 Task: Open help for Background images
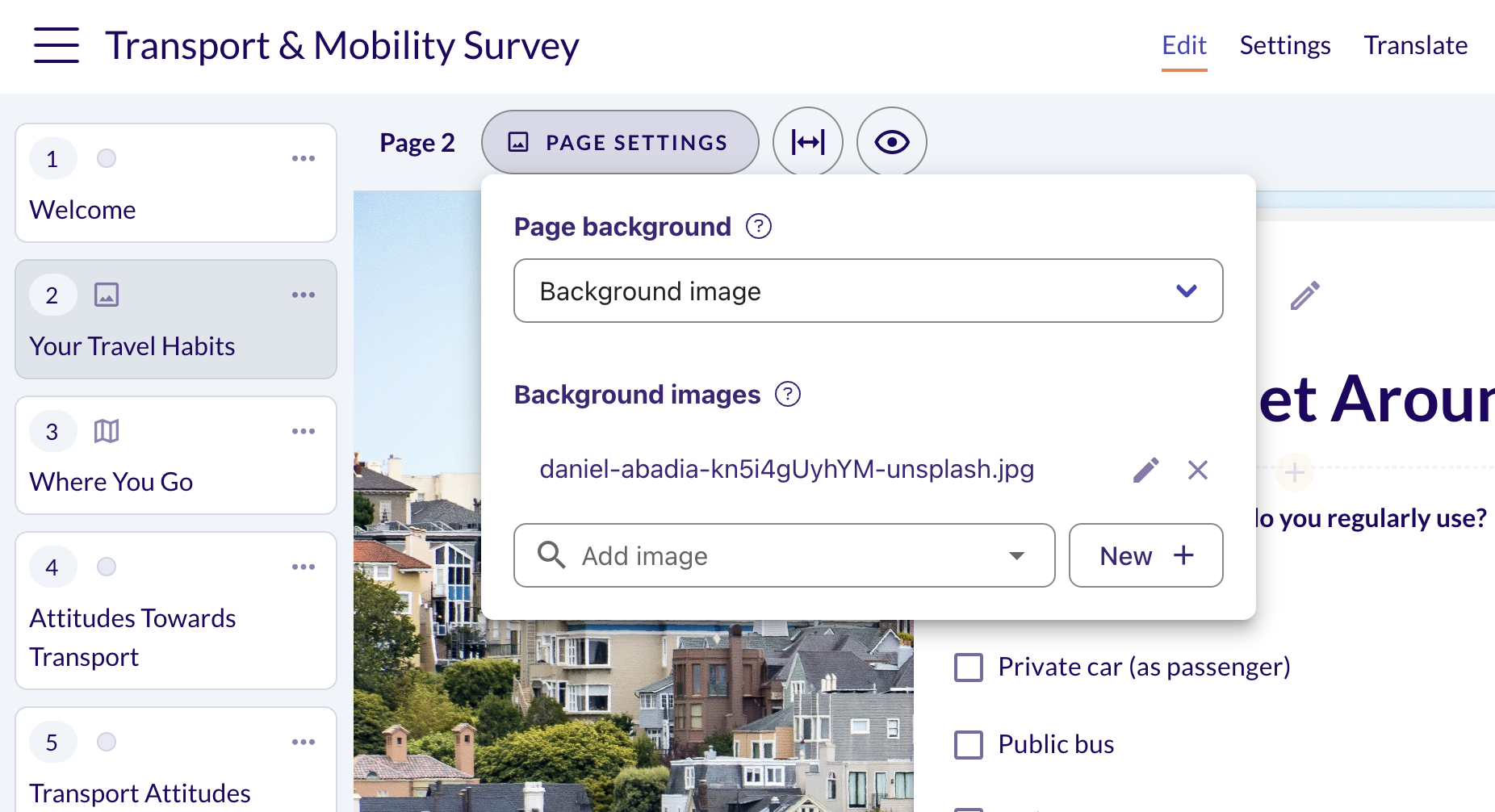tap(788, 394)
